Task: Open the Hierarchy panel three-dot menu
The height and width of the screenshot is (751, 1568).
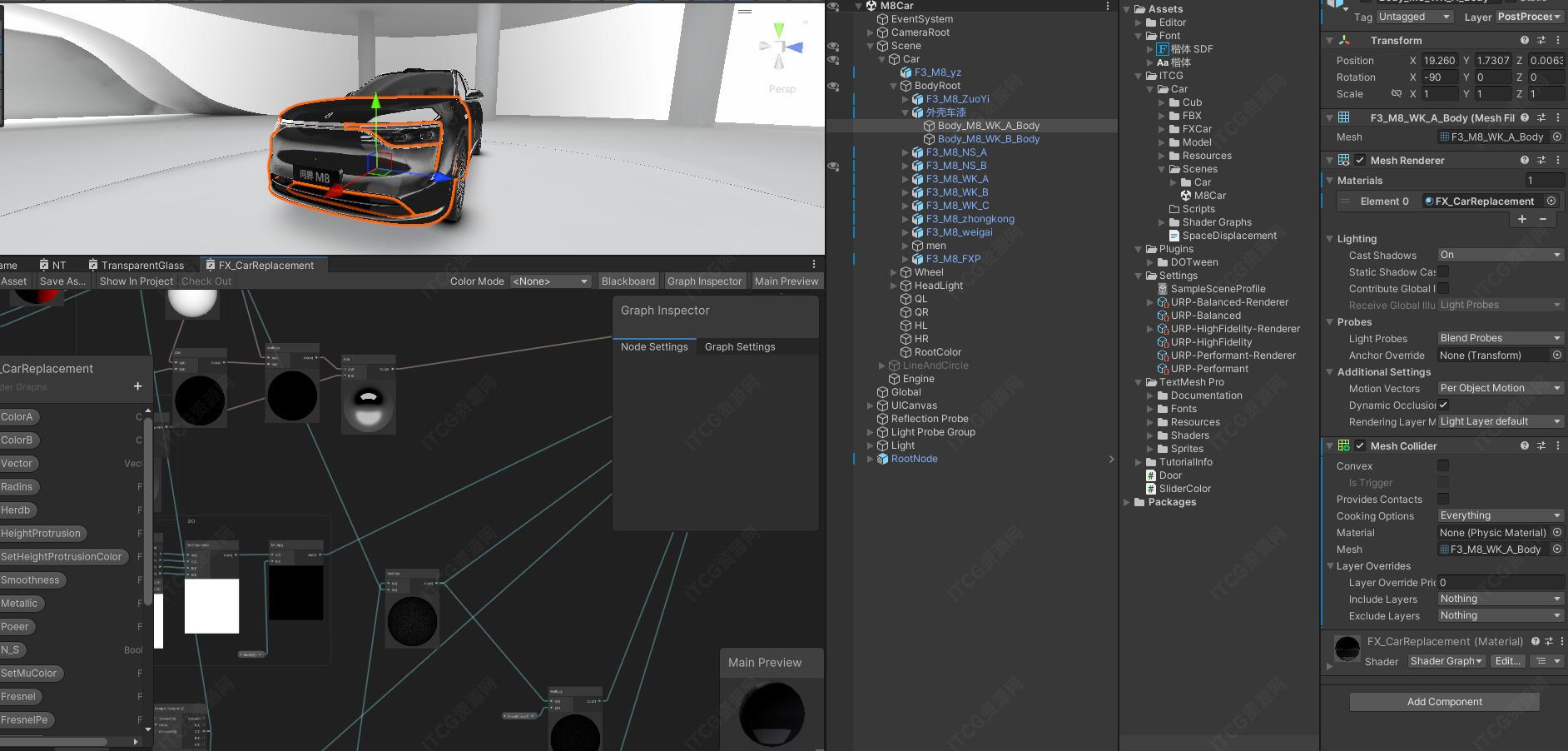Action: click(x=1107, y=6)
